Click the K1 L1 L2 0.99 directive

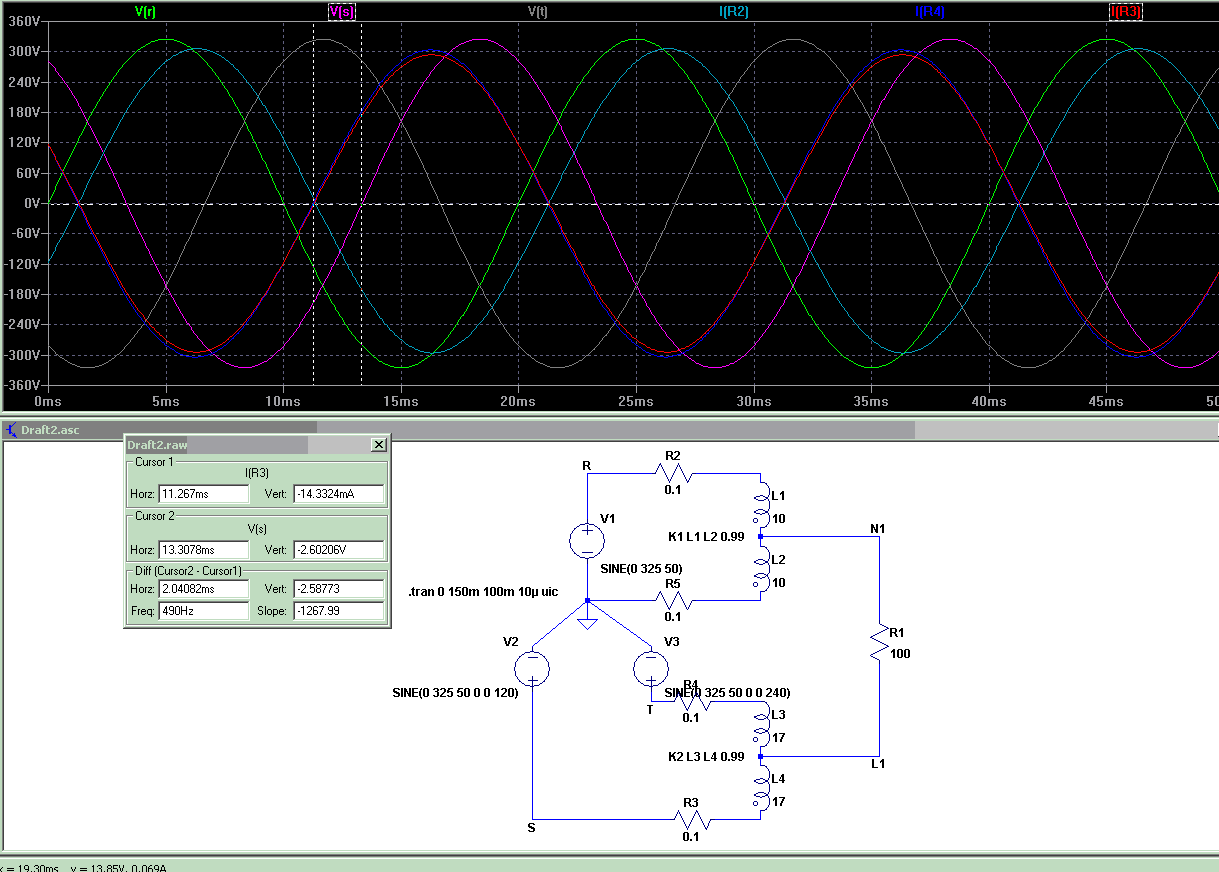(x=708, y=536)
